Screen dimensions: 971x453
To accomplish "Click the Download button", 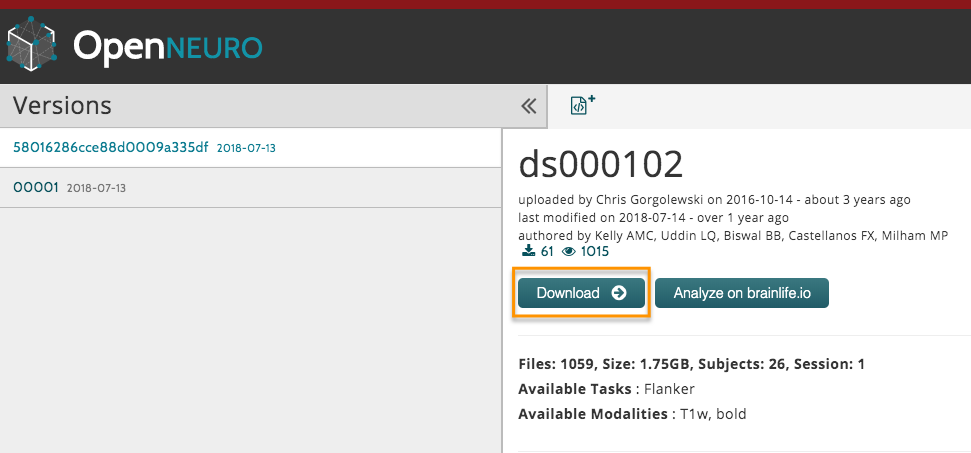I will (581, 293).
